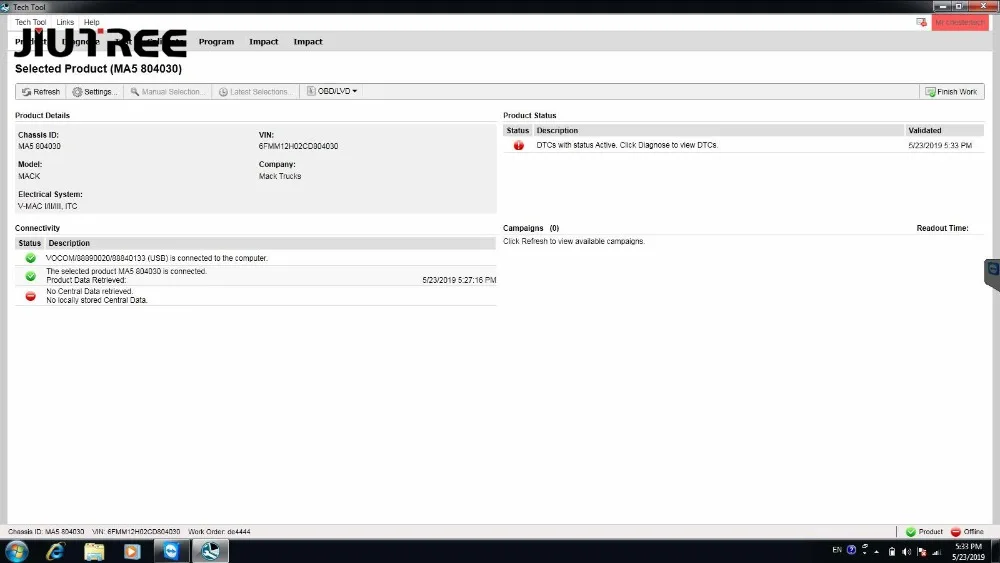The width and height of the screenshot is (1000, 563).
Task: Open Windows Media Player from the taskbar
Action: (132, 552)
